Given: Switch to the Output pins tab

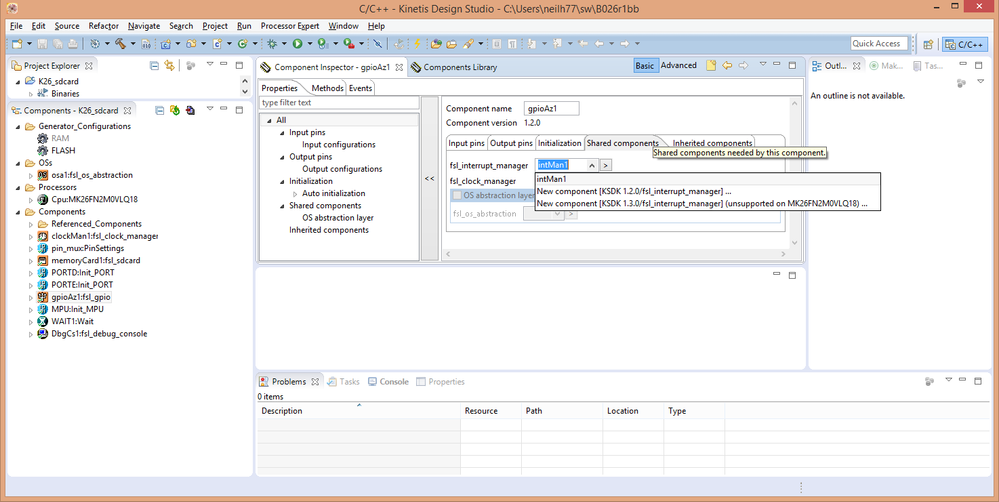Looking at the screenshot, I should [x=511, y=143].
